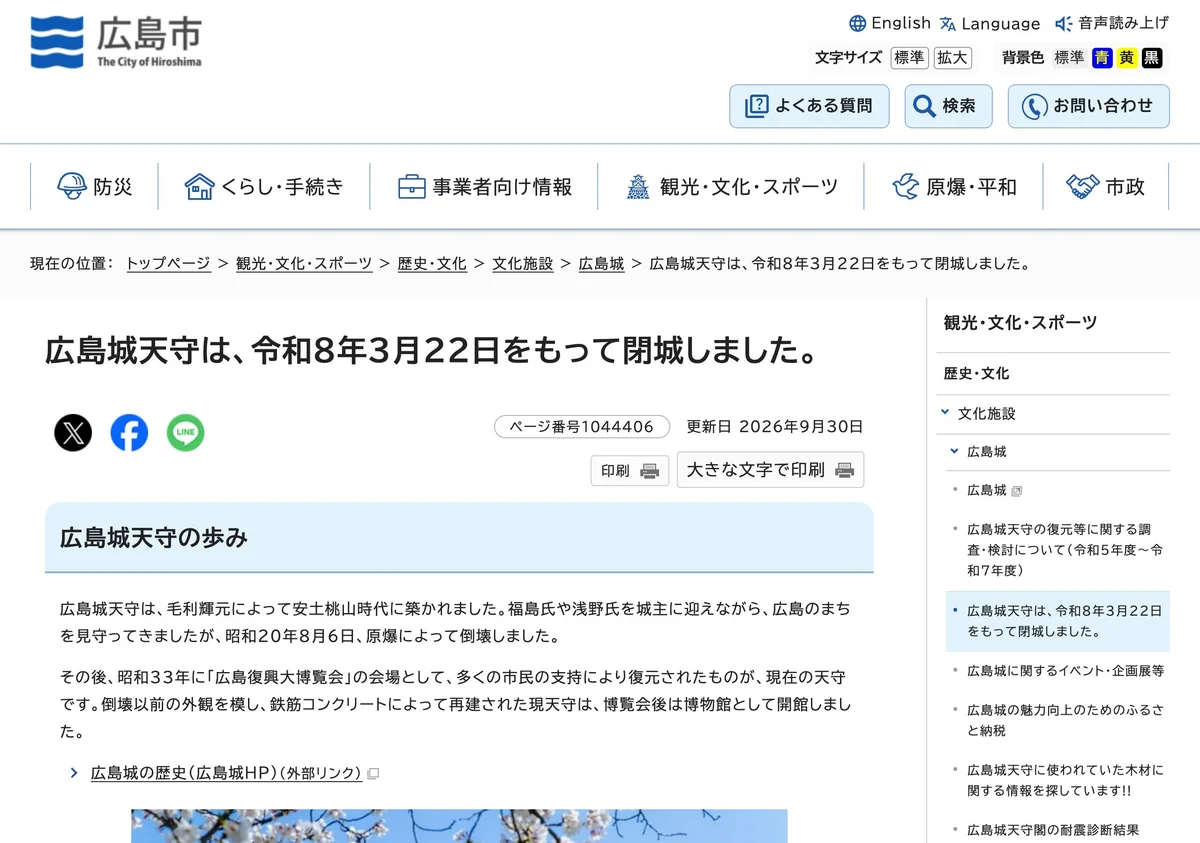Open sidebar heading 観光・文化・スポーツ
This screenshot has height=843, width=1200.
point(1020,322)
